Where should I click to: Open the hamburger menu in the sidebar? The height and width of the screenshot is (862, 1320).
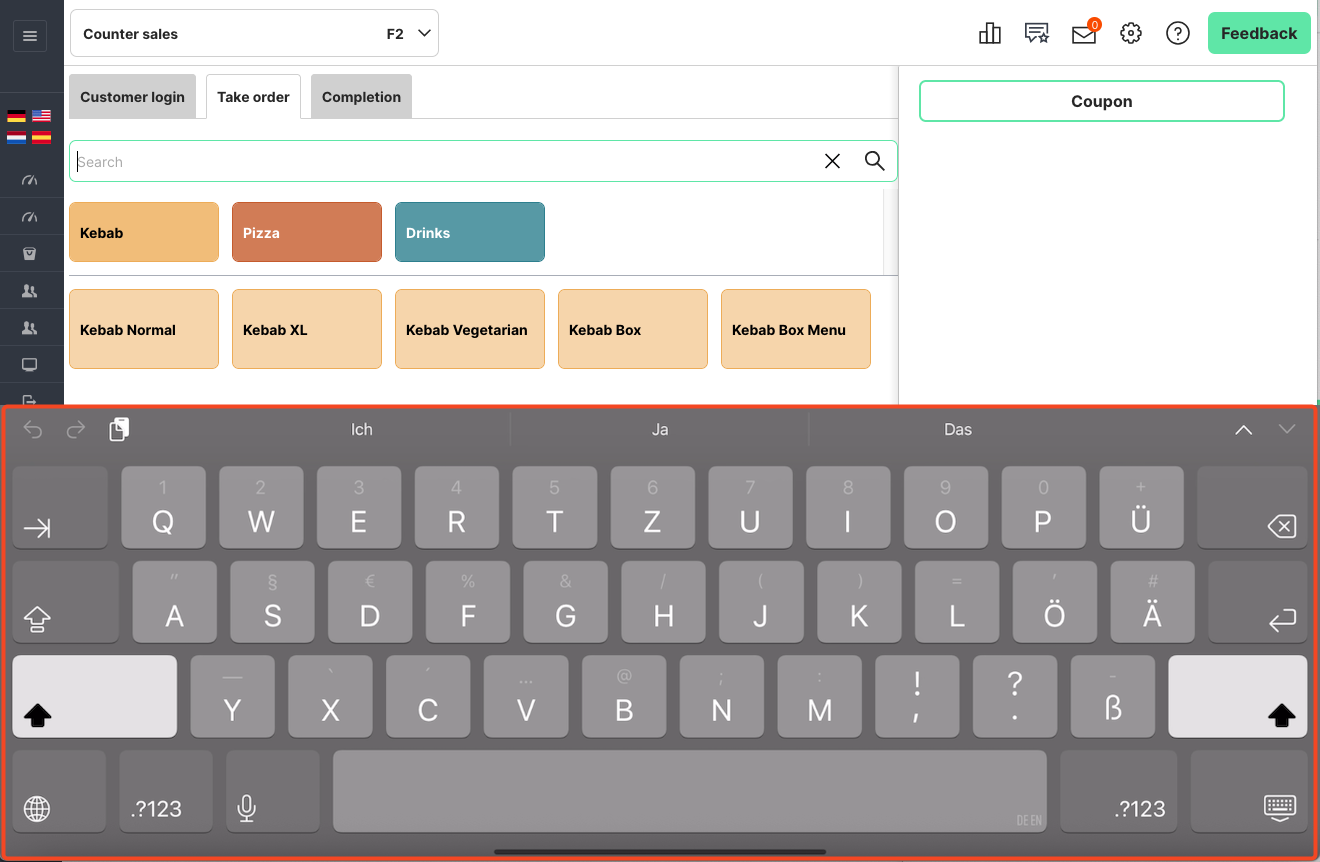30,36
